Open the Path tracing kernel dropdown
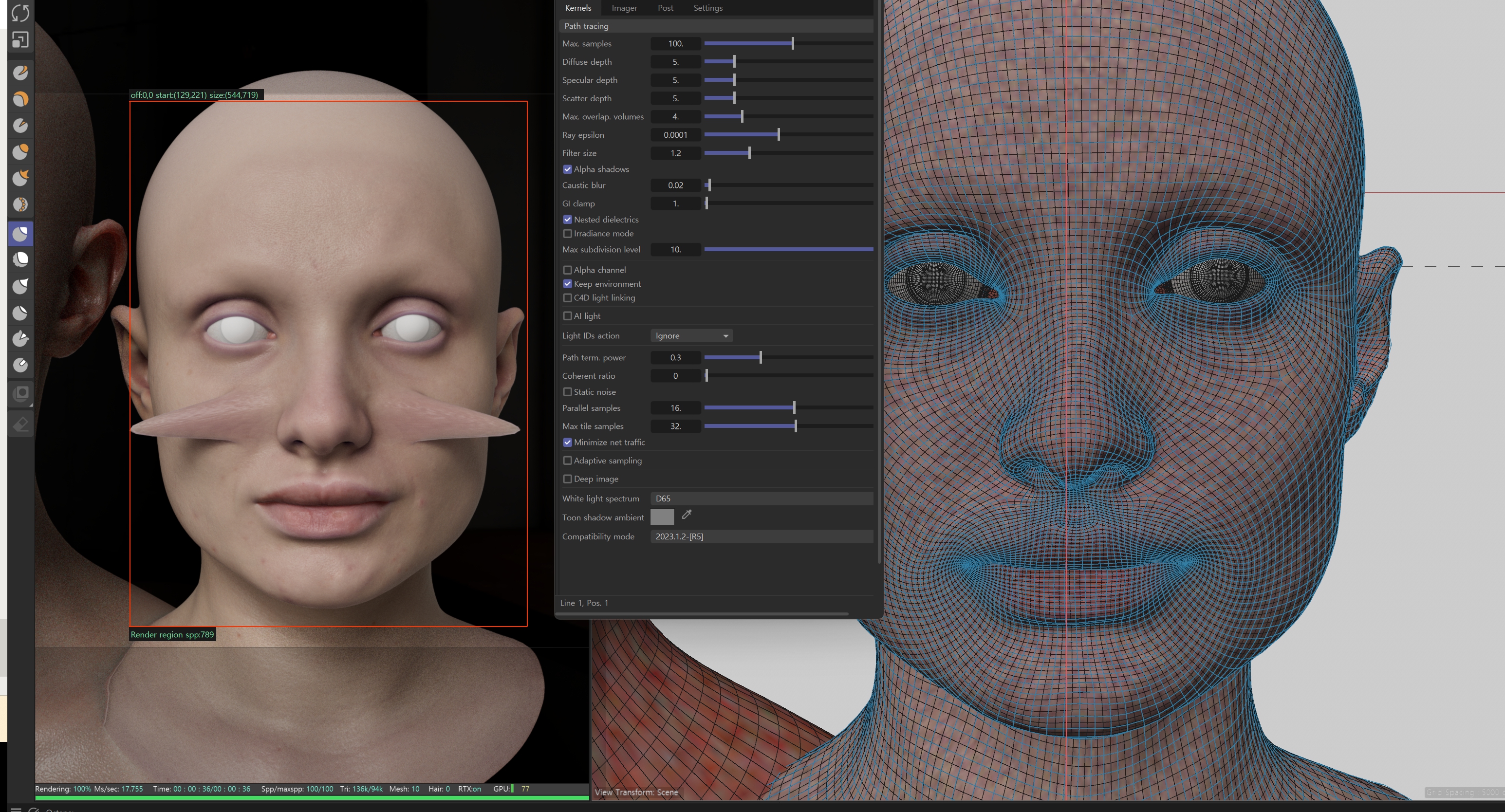 [x=716, y=26]
